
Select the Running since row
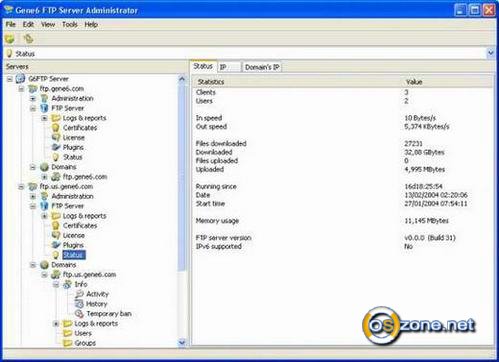pos(343,187)
